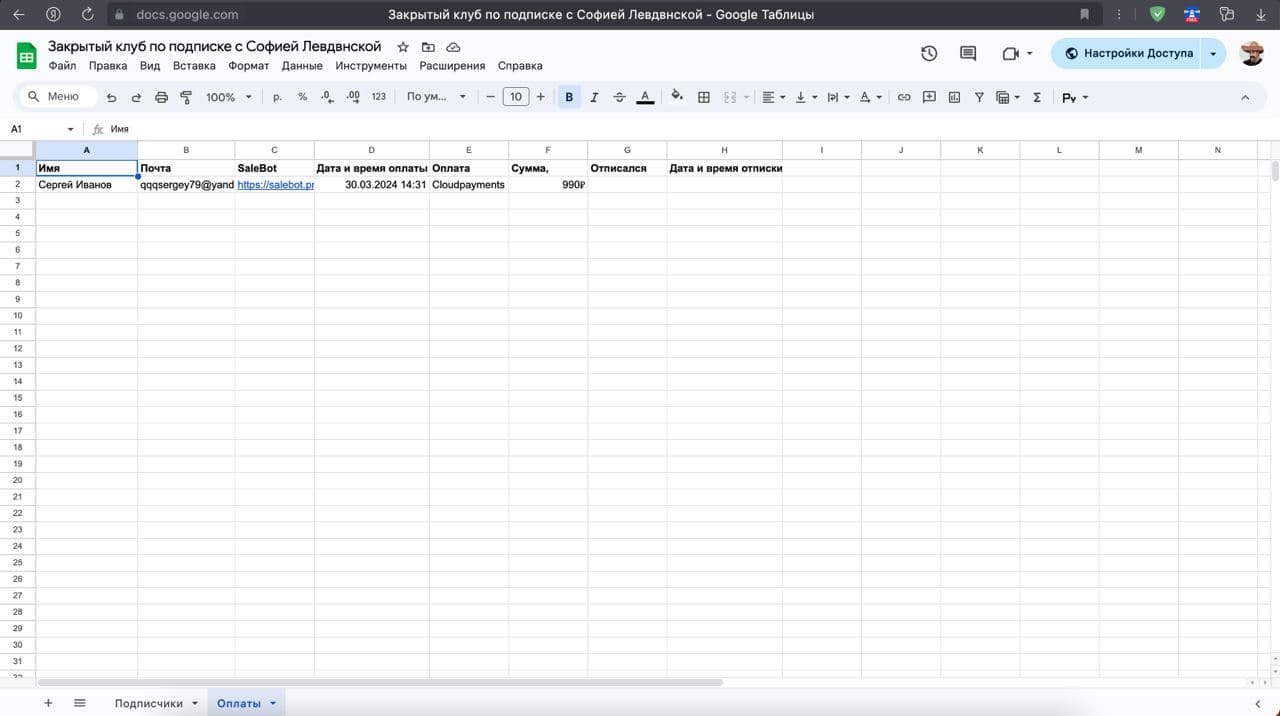Open version history clock icon
This screenshot has height=716, width=1280.
[929, 53]
